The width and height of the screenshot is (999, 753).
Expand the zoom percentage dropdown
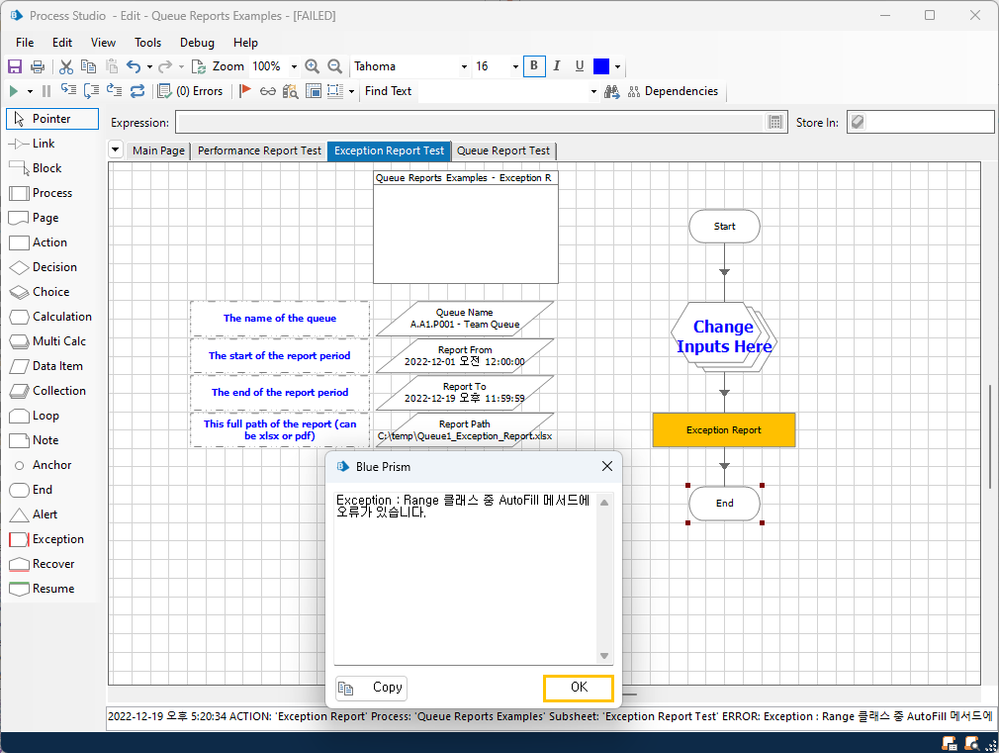(294, 67)
